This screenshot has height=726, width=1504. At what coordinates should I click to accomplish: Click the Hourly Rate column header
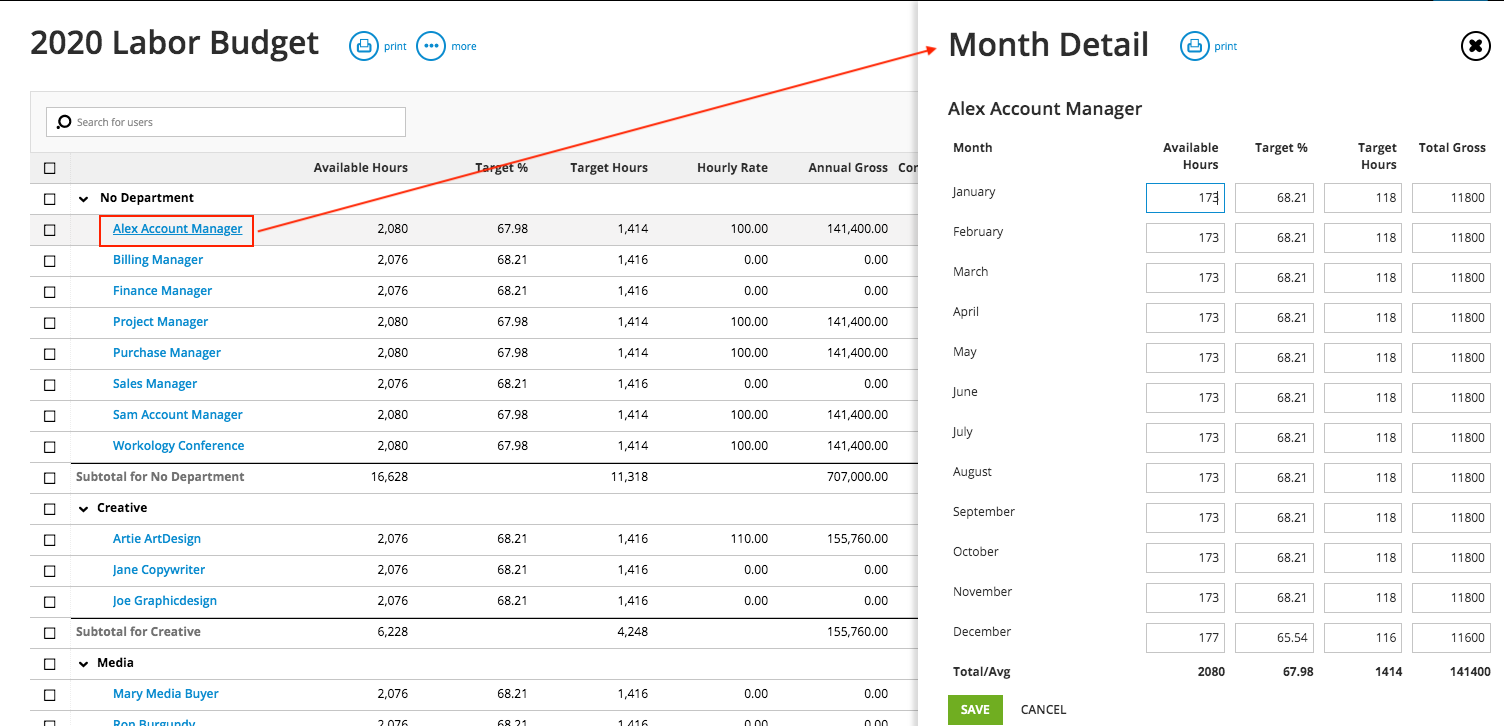732,168
